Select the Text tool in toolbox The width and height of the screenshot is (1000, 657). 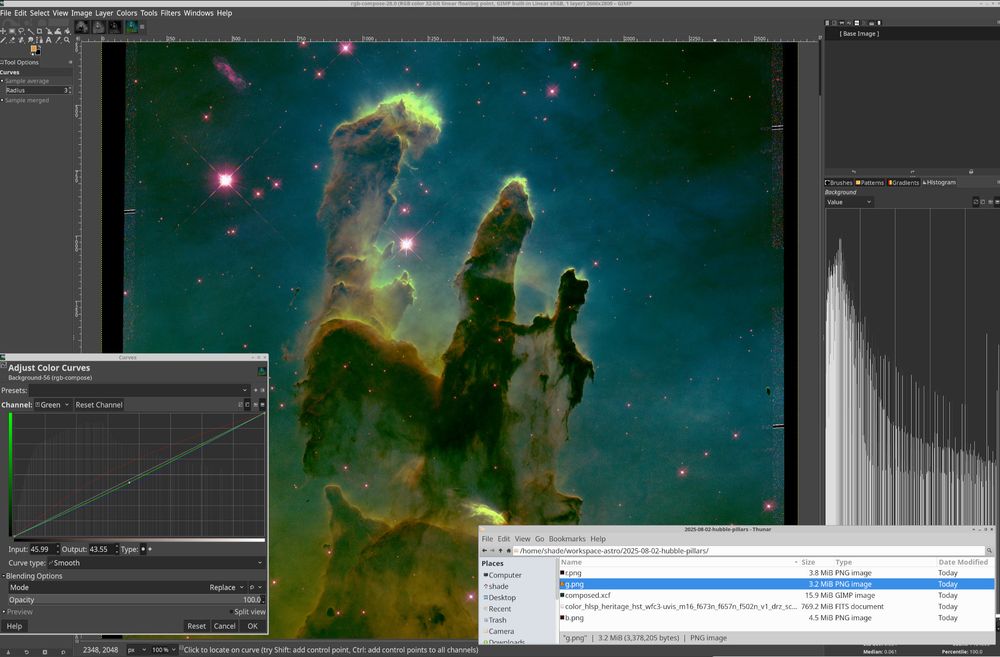pos(48,40)
